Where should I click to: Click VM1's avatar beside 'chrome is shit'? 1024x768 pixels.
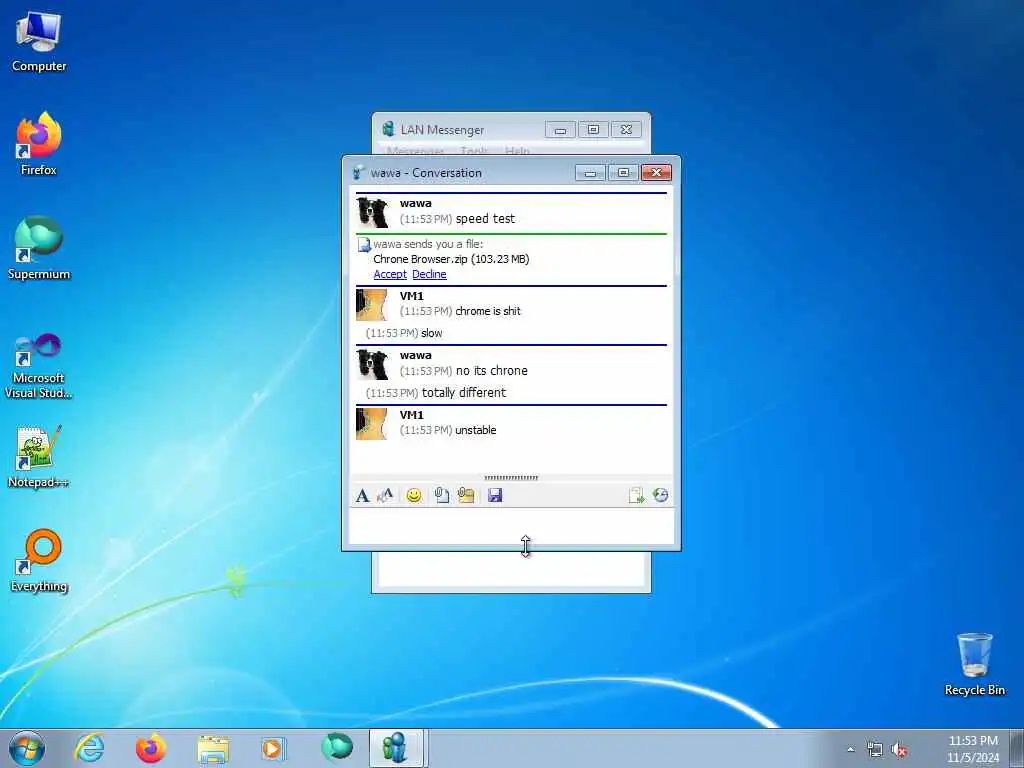[x=372, y=305]
